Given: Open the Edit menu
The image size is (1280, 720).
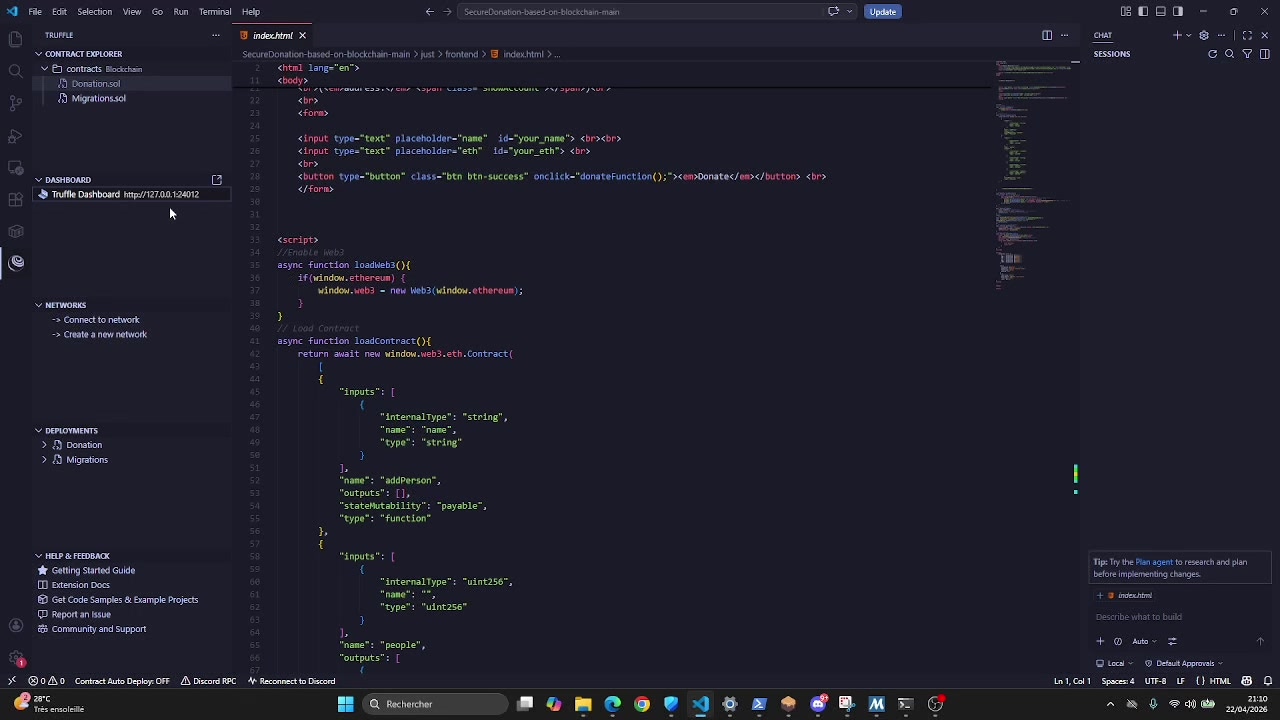Looking at the screenshot, I should click(x=59, y=12).
